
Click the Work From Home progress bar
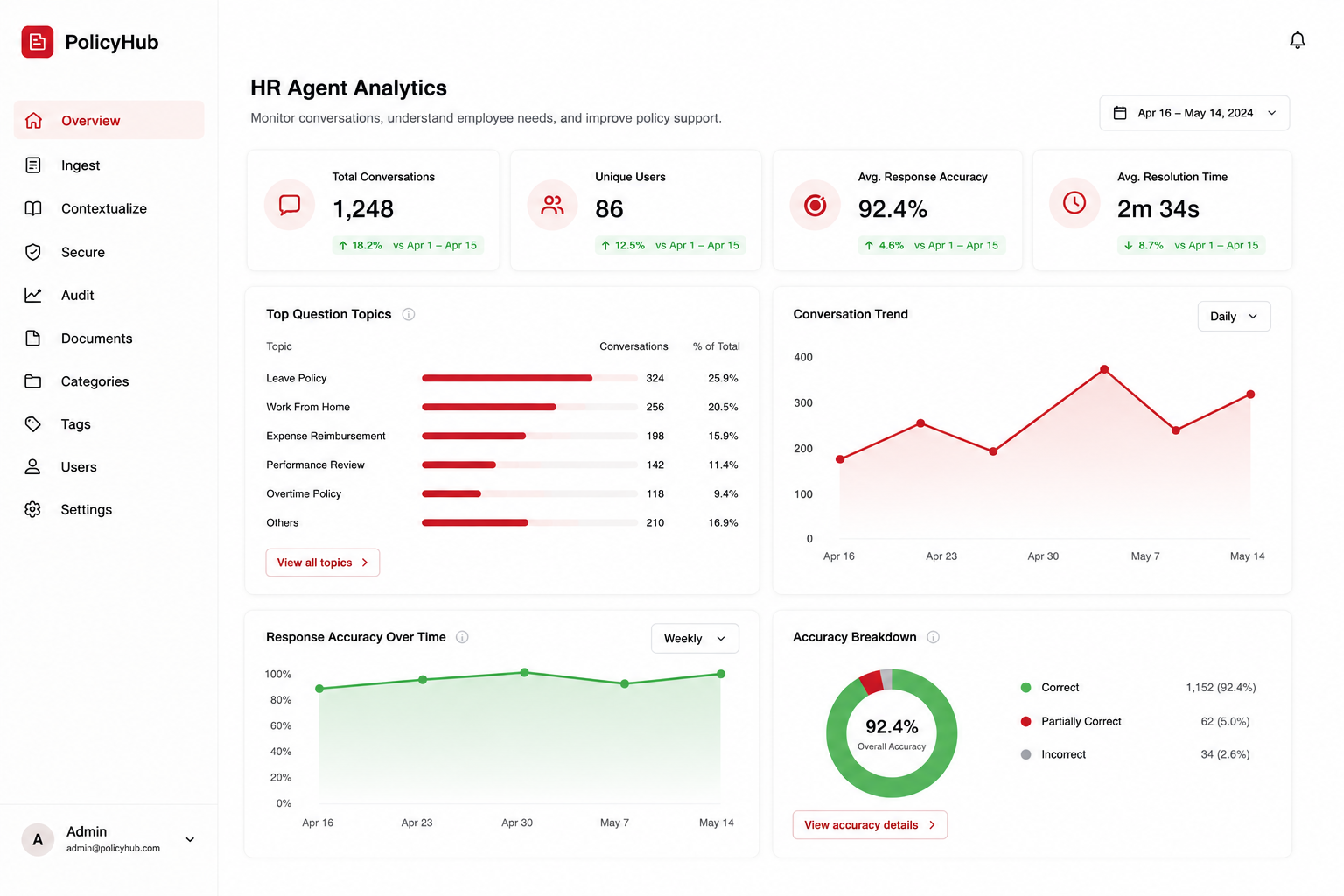tap(529, 407)
